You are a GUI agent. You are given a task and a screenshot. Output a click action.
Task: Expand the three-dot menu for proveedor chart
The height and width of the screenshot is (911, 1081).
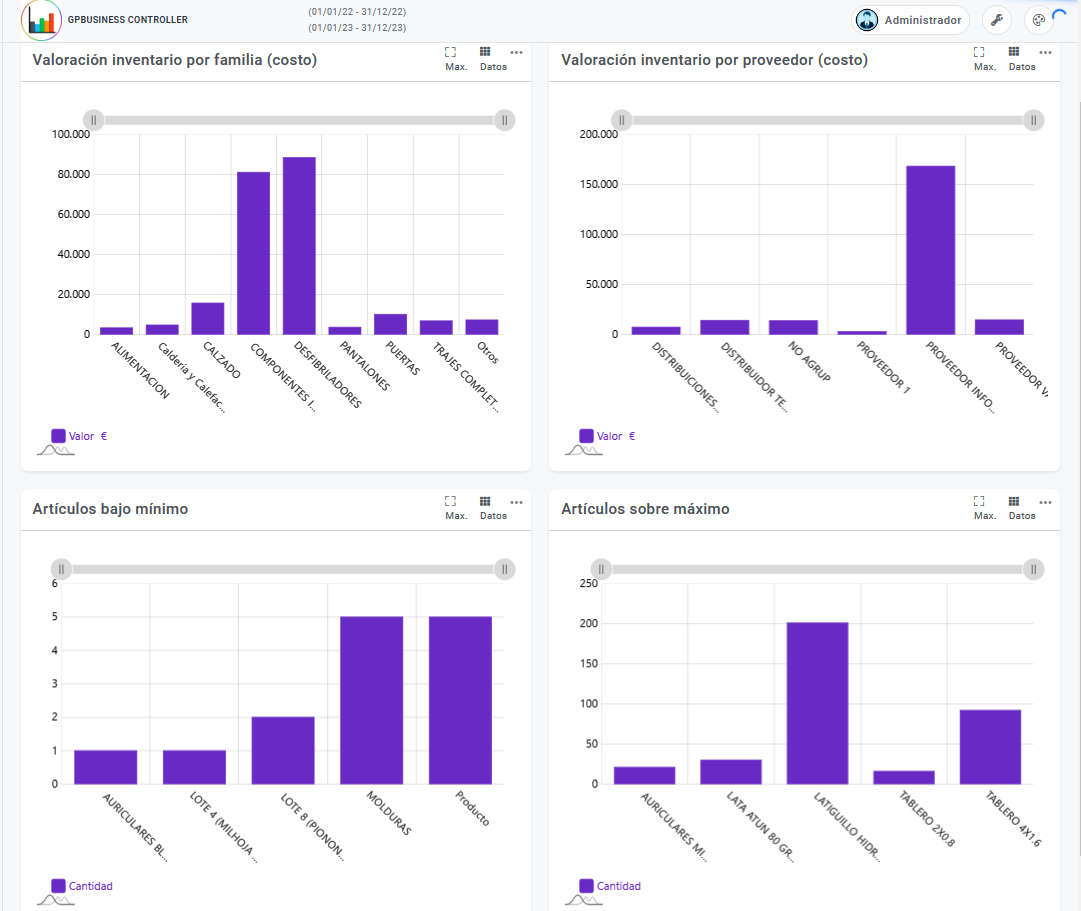(x=1045, y=52)
